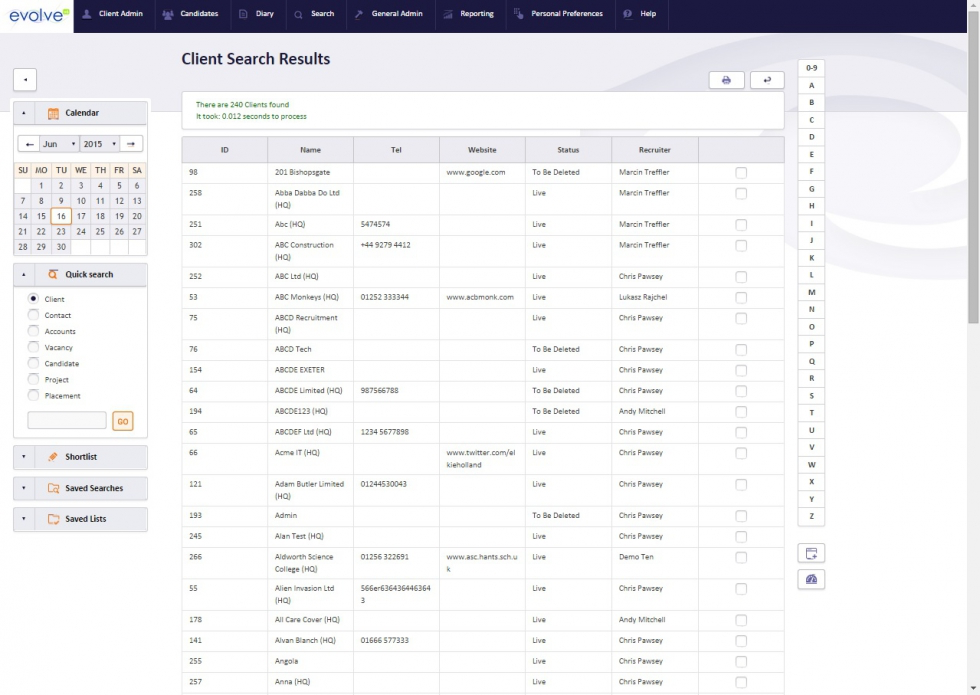Click the Saved Lists folder icon
The image size is (980, 695).
point(55,519)
